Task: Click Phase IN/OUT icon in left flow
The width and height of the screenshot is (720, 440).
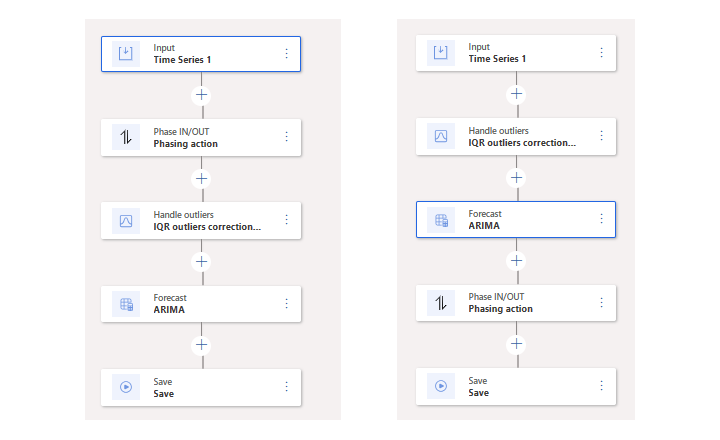Action: pos(126,137)
